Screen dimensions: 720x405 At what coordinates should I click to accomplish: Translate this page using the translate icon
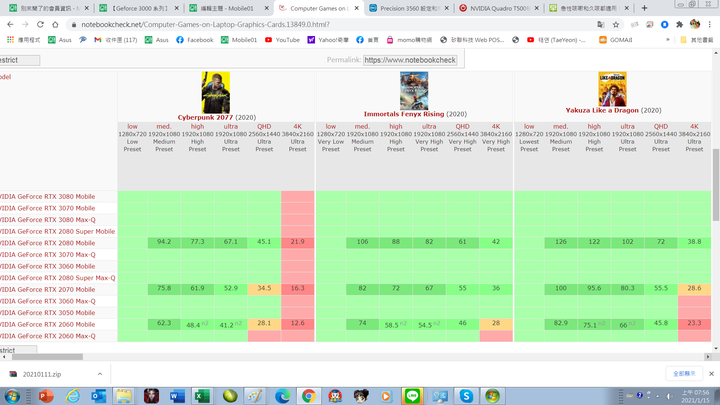point(601,24)
